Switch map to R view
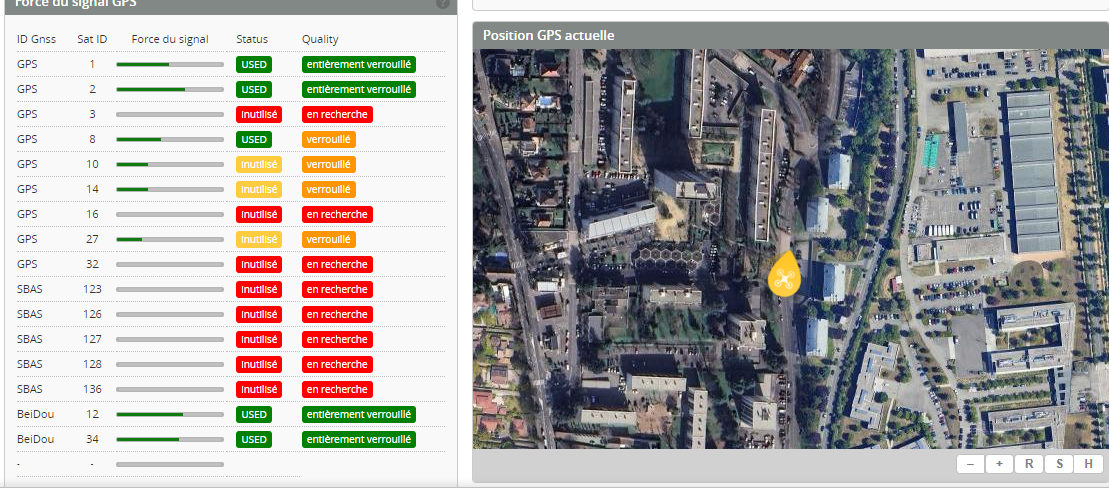Viewport: 1109px width, 488px height. click(x=1029, y=464)
